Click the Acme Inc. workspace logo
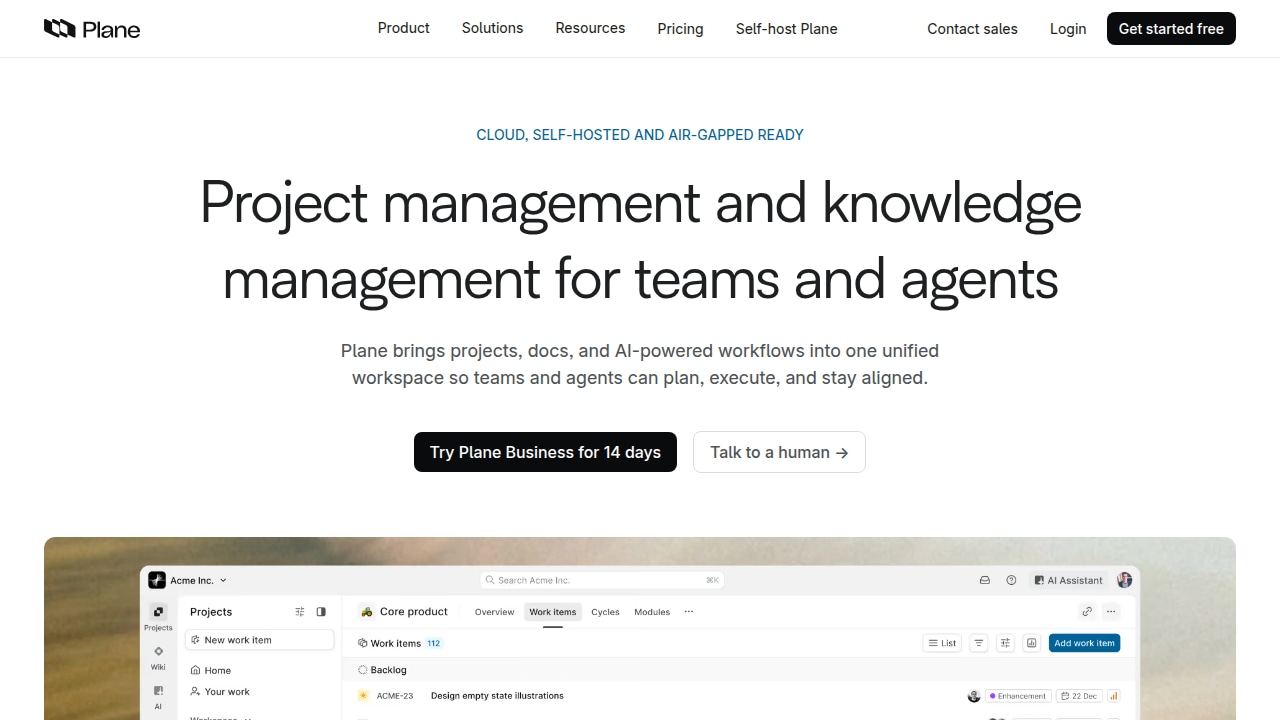This screenshot has height=720, width=1280. point(157,580)
